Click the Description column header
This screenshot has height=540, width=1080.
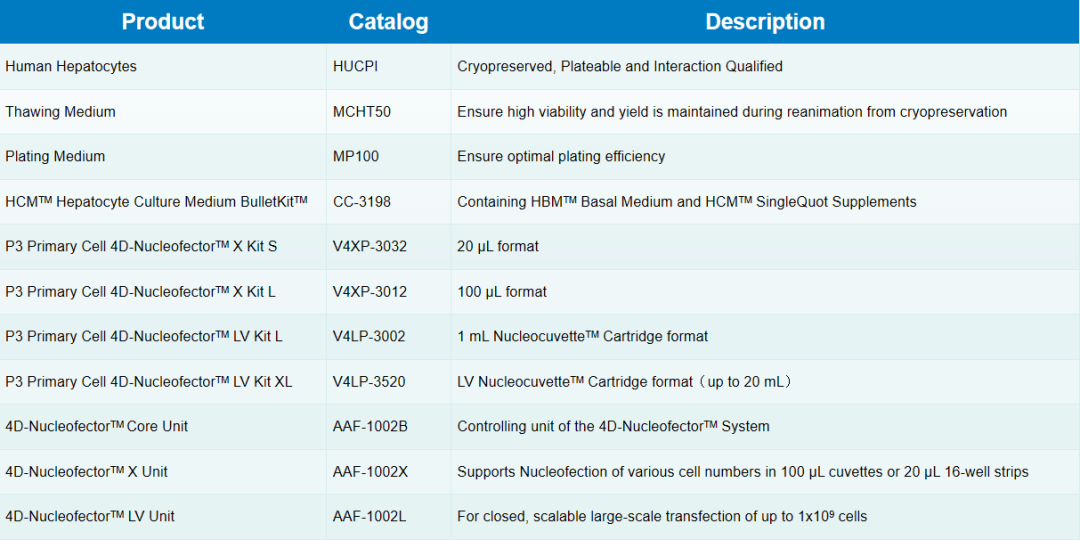[765, 22]
